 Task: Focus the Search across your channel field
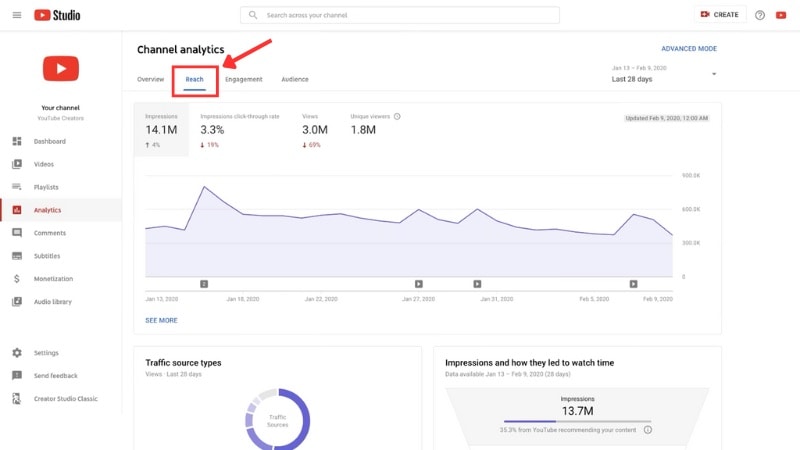coord(399,15)
